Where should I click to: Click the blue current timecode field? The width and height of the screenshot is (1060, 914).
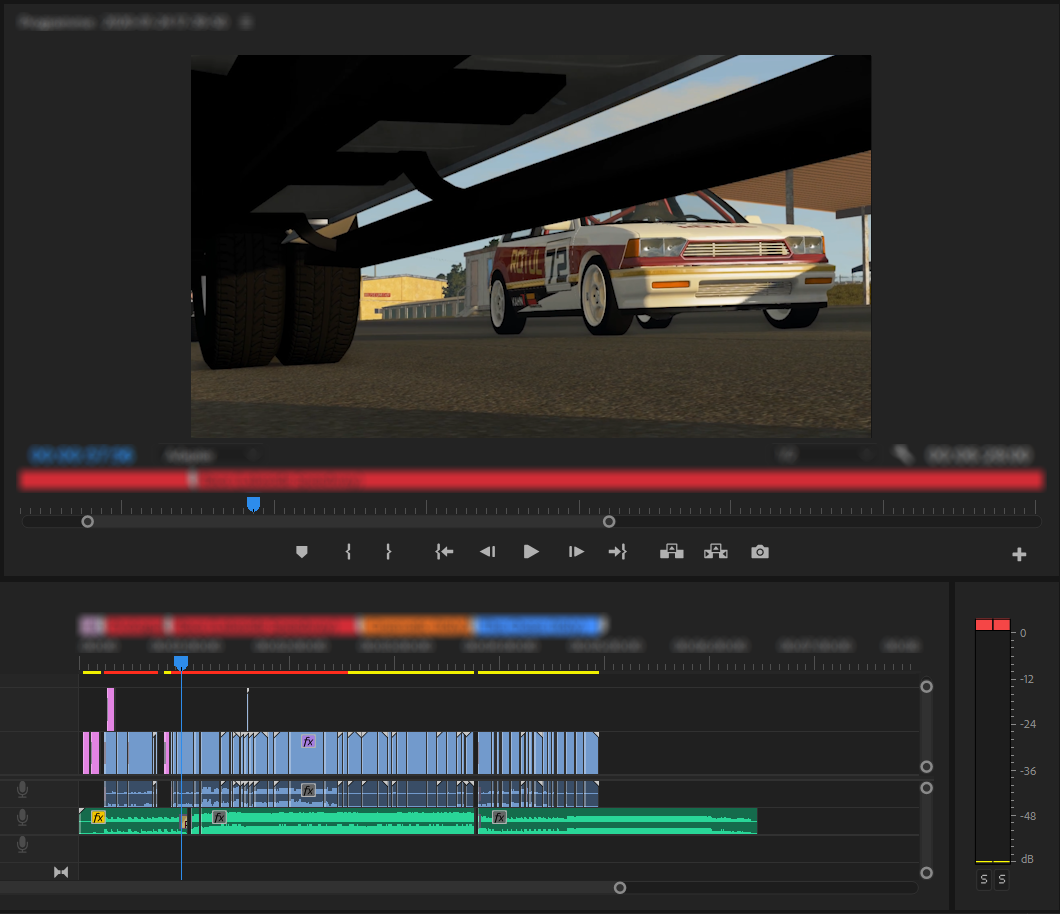coord(82,456)
